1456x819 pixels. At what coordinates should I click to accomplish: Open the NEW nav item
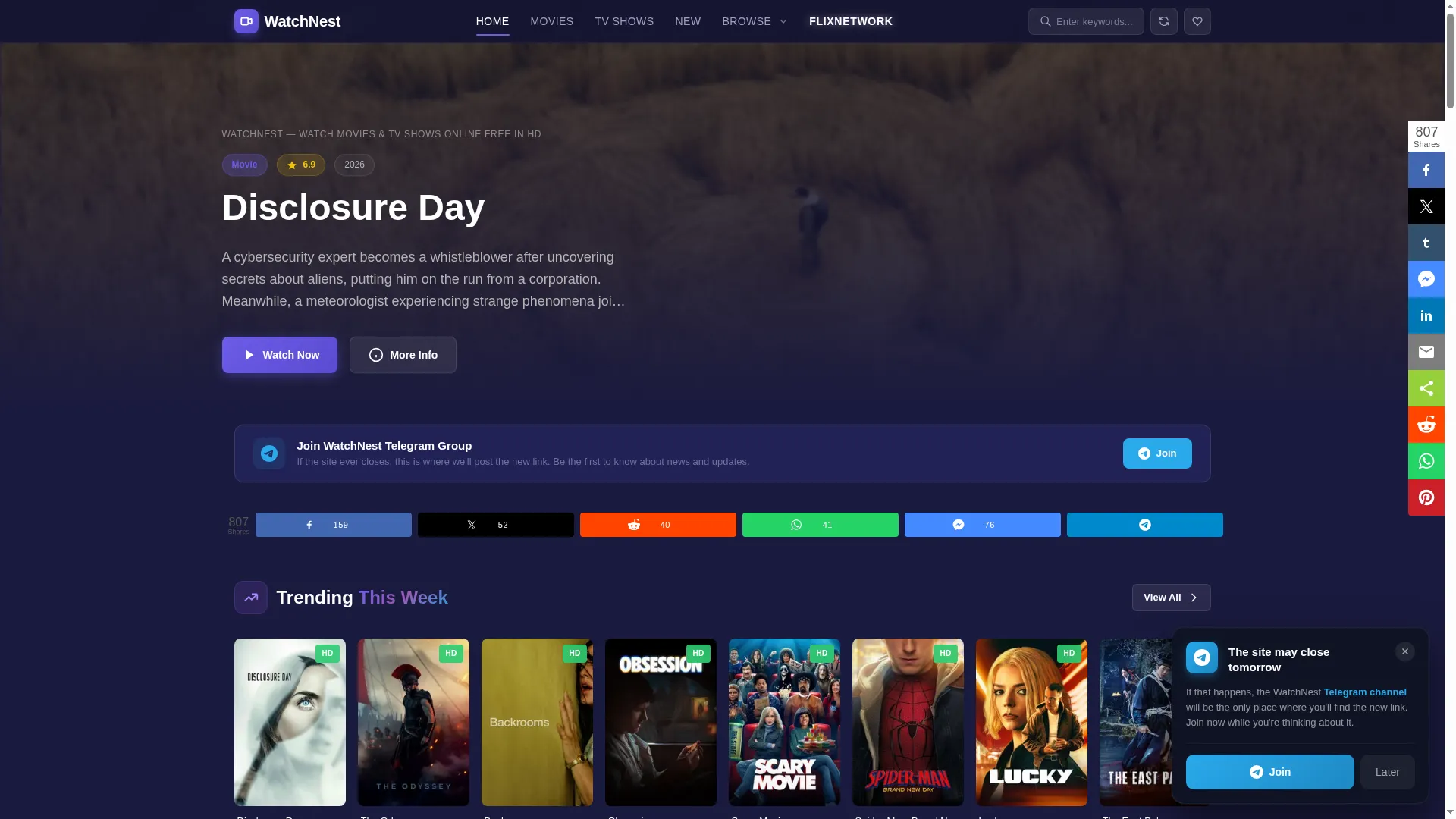point(688,21)
